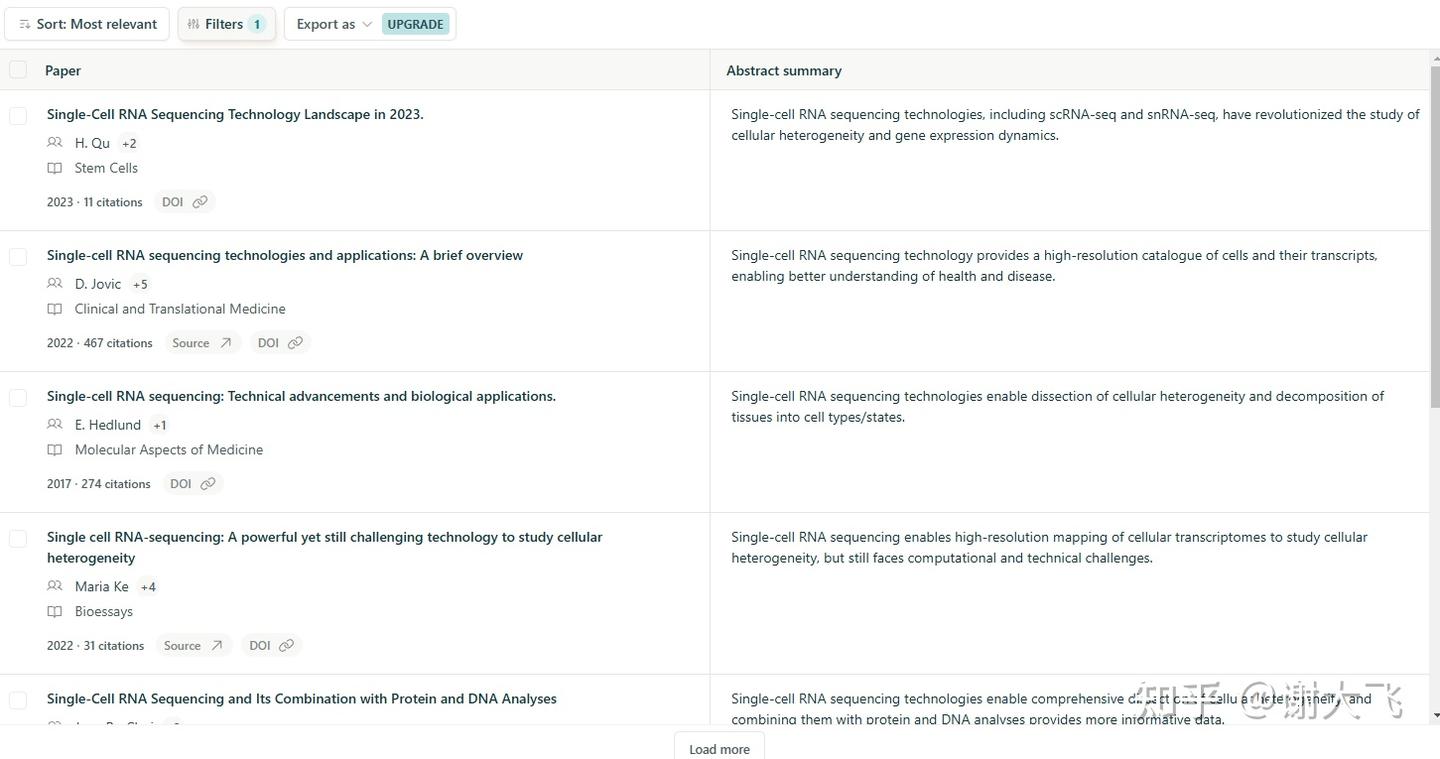Open the DOI link for the E. Hedlund paper

[x=207, y=484]
